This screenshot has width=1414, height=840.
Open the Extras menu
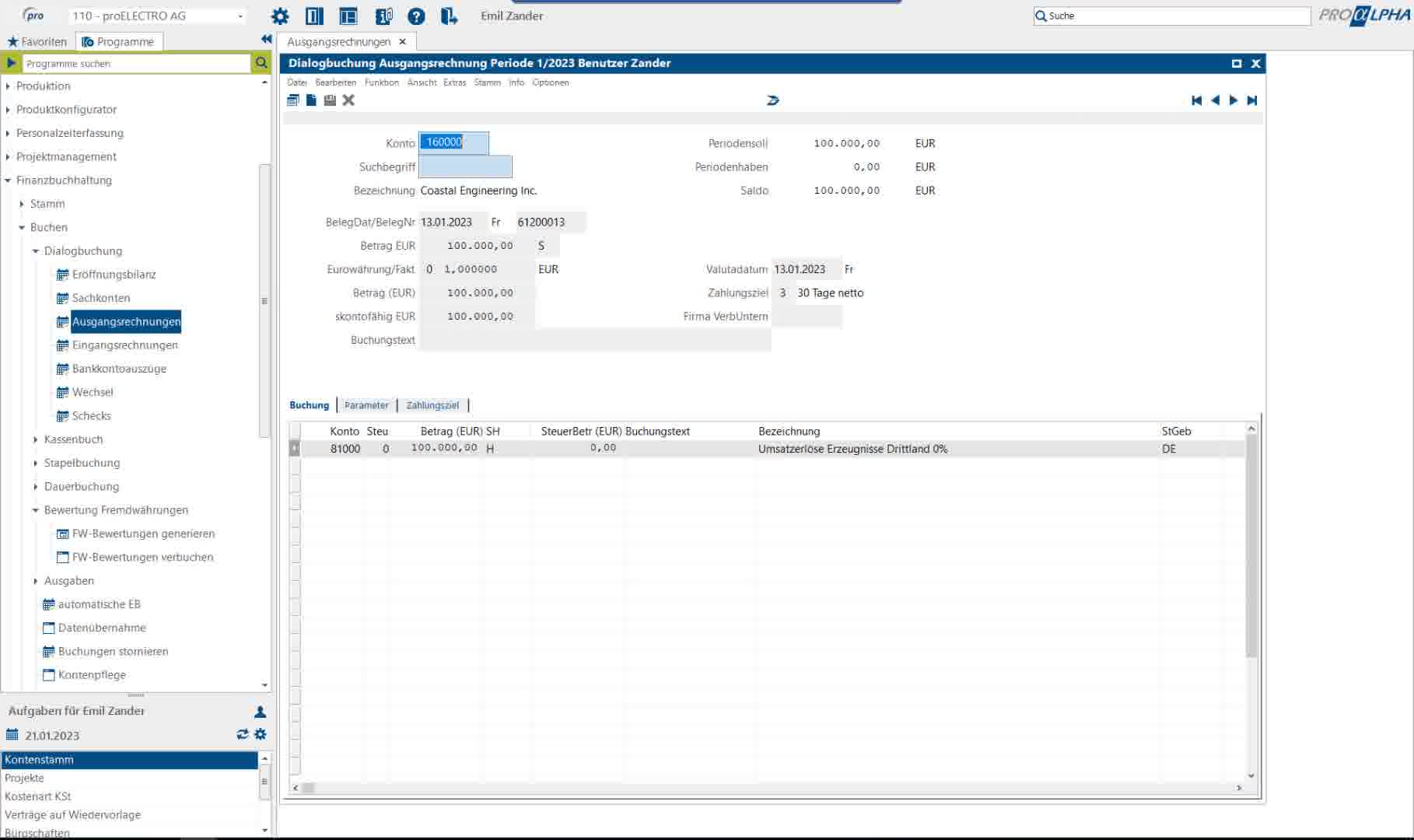(455, 82)
